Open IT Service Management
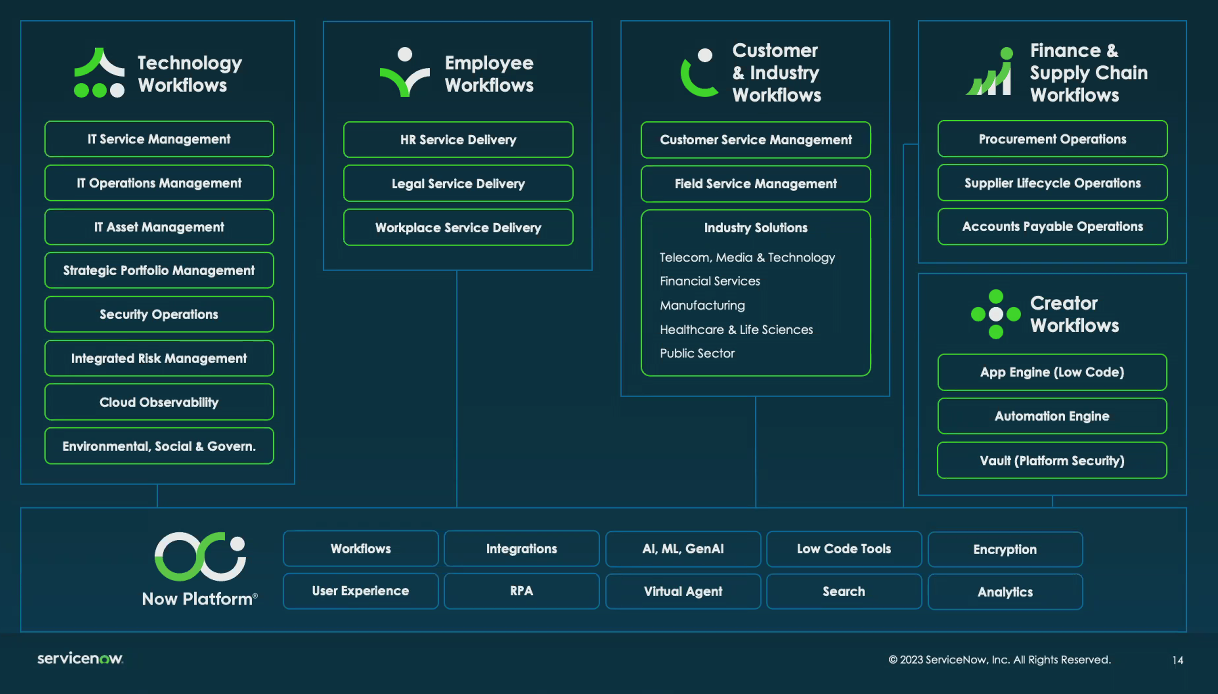This screenshot has height=694, width=1218. pos(158,139)
